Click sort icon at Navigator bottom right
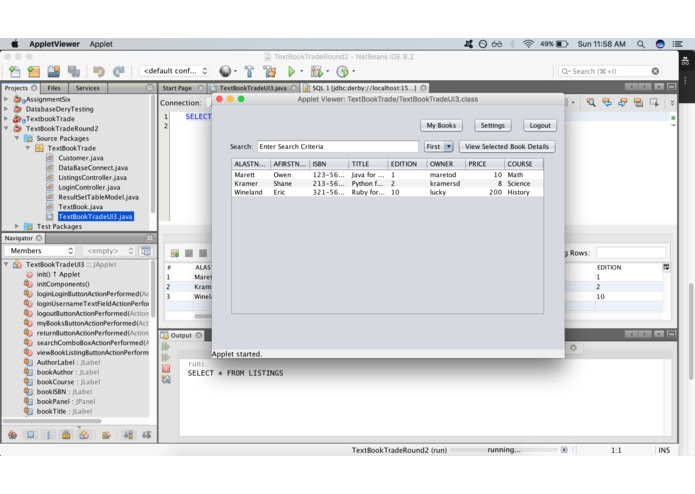695x494 pixels. pyautogui.click(x=146, y=435)
